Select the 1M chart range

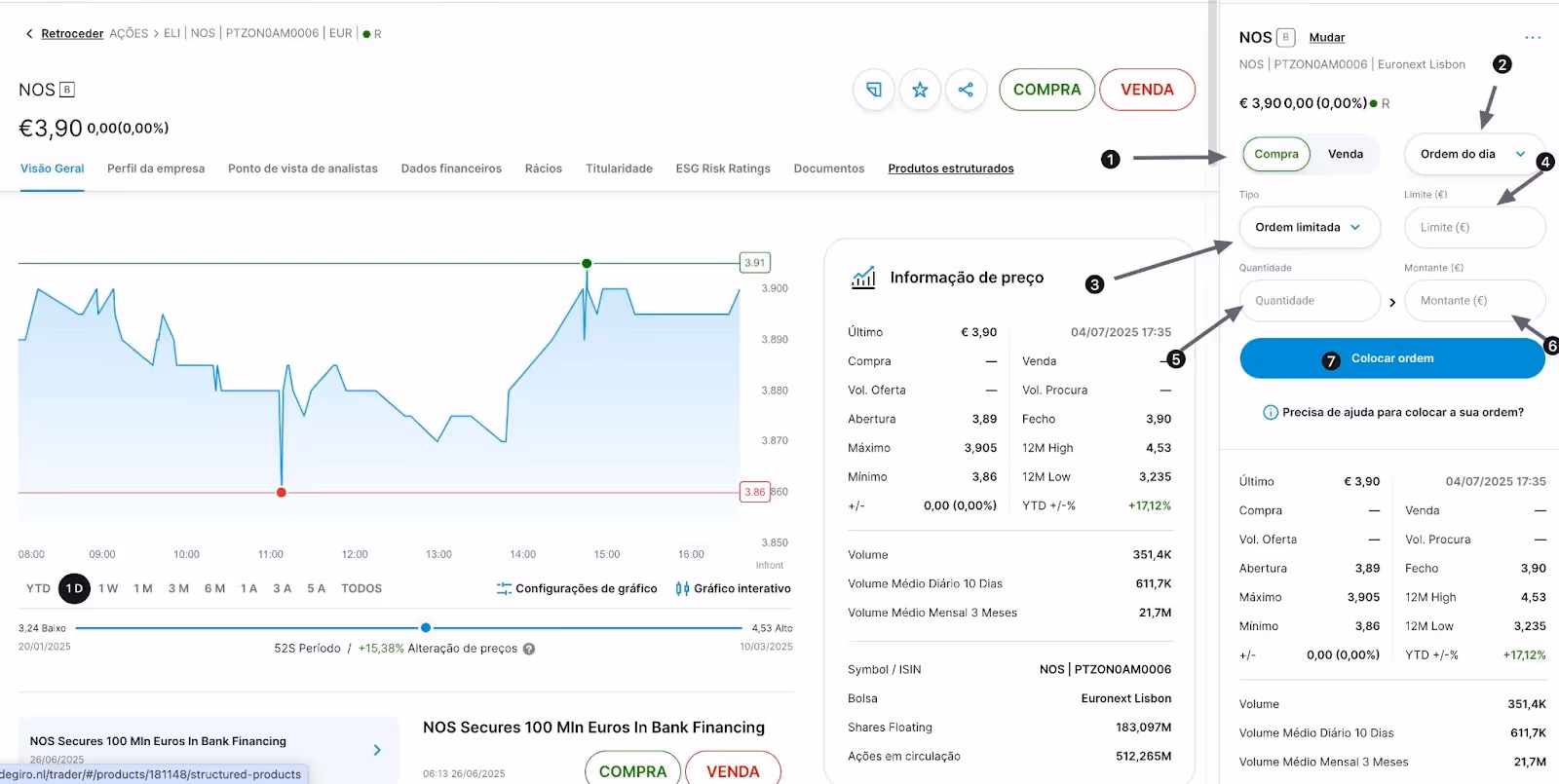pos(143,588)
